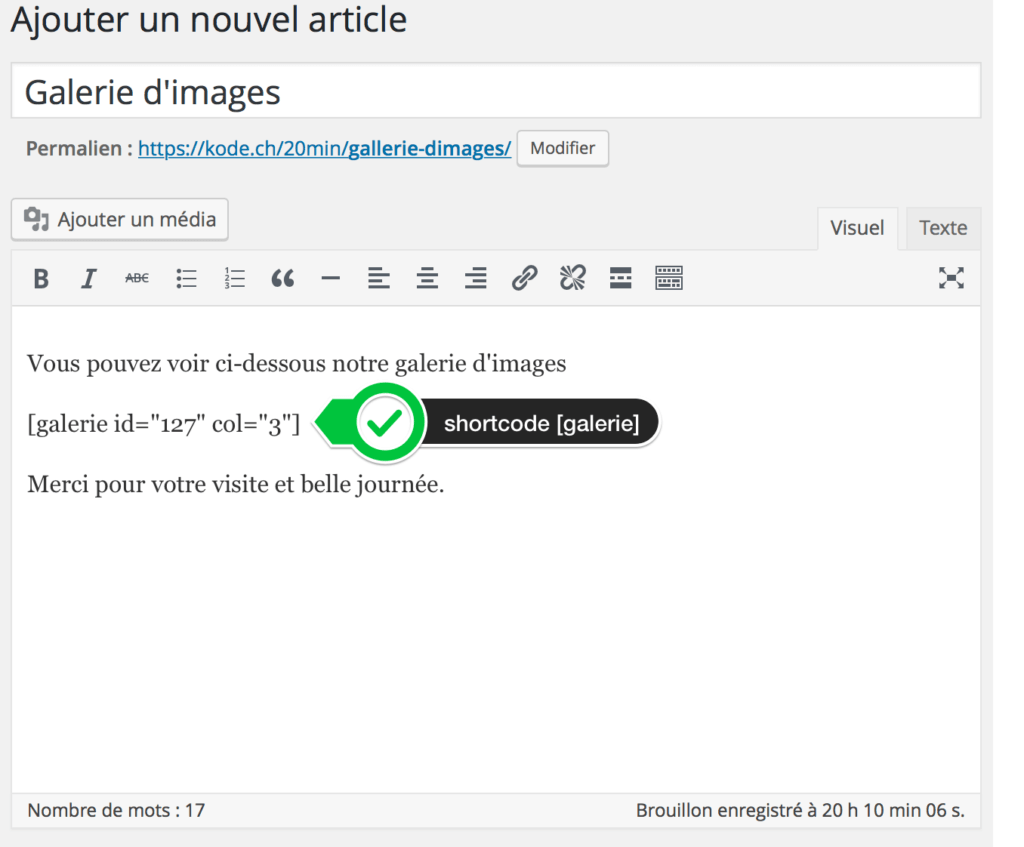Create a bulleted list
This screenshot has height=847, width=1024.
click(x=186, y=278)
